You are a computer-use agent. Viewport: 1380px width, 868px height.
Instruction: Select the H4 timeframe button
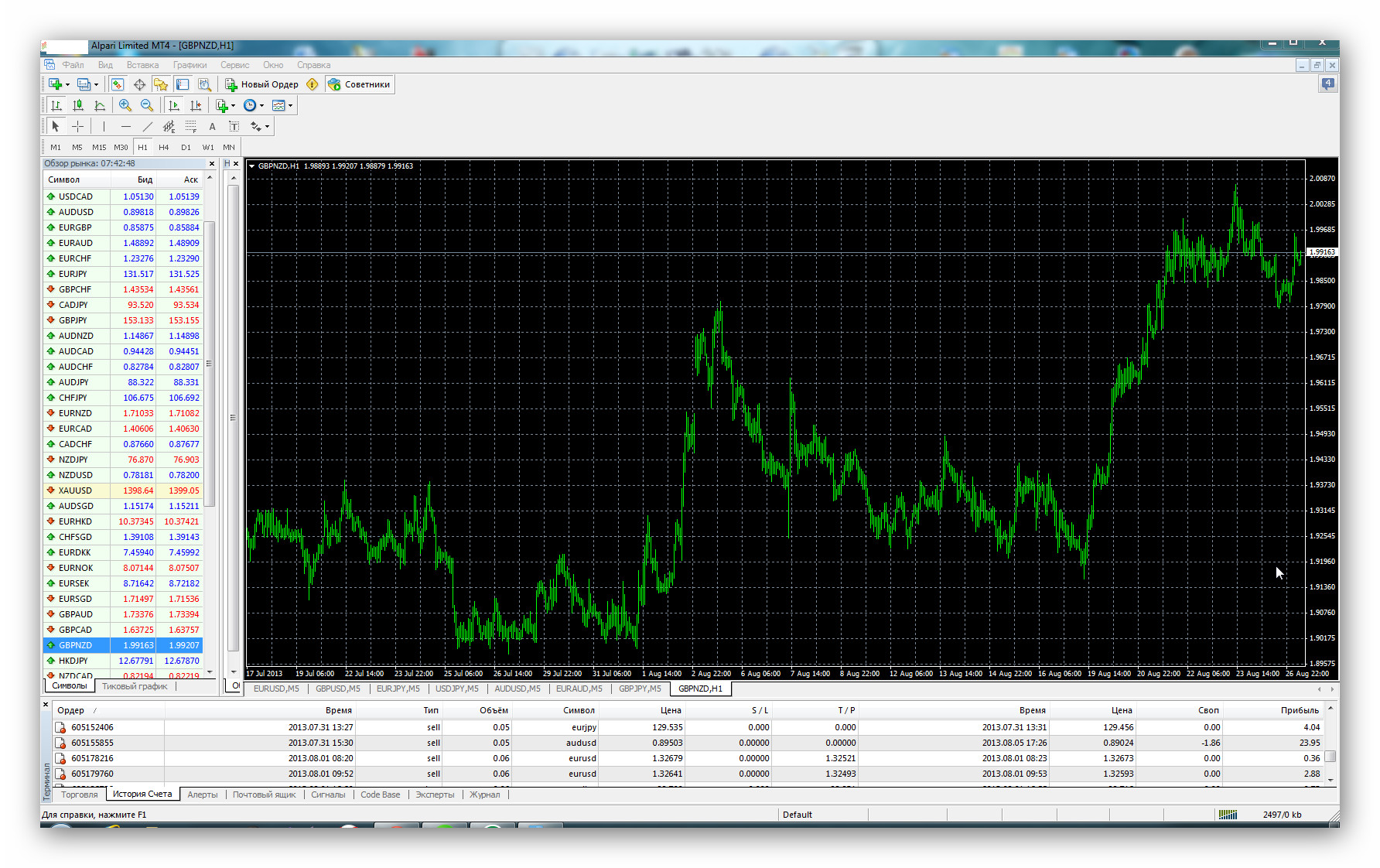[164, 147]
